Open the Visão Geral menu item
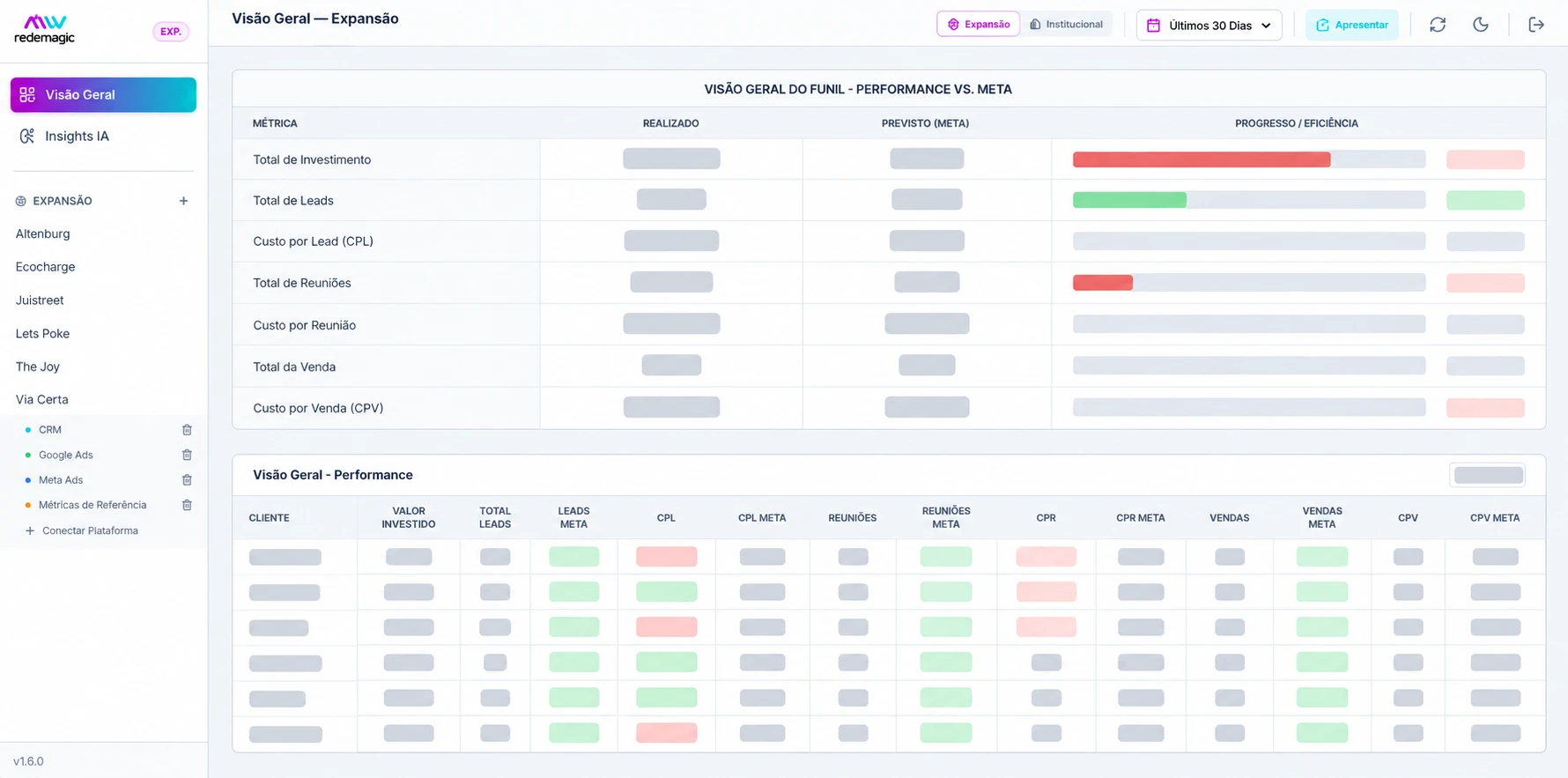The height and width of the screenshot is (778, 1568). pos(103,95)
